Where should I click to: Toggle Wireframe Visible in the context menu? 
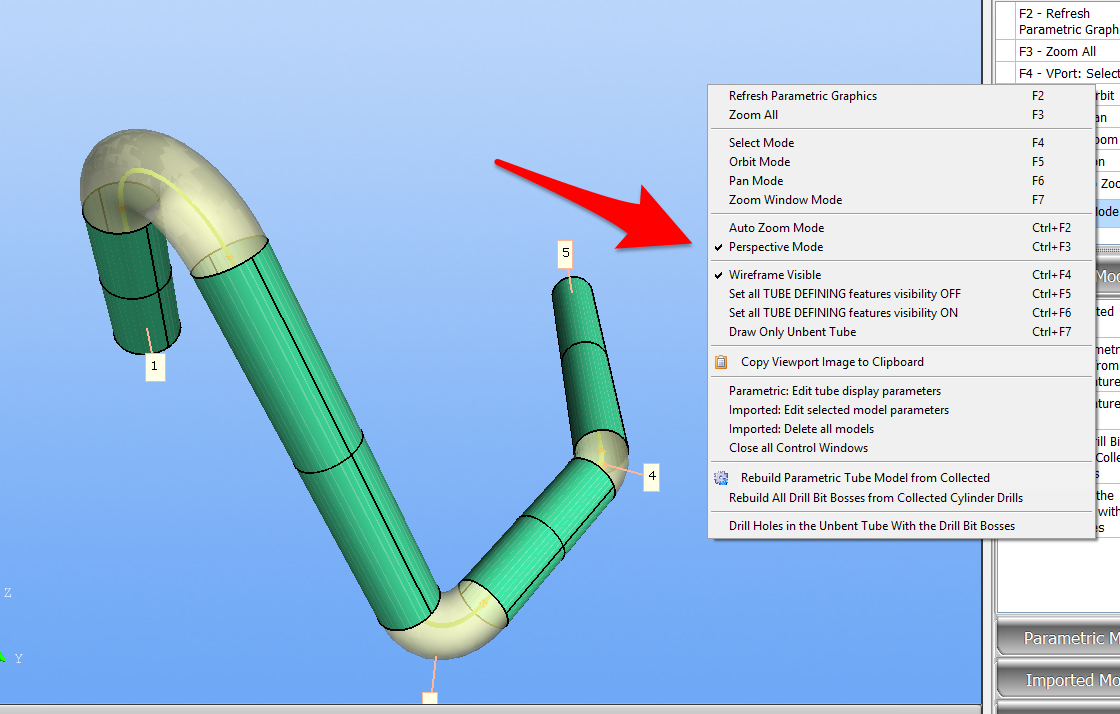click(775, 275)
